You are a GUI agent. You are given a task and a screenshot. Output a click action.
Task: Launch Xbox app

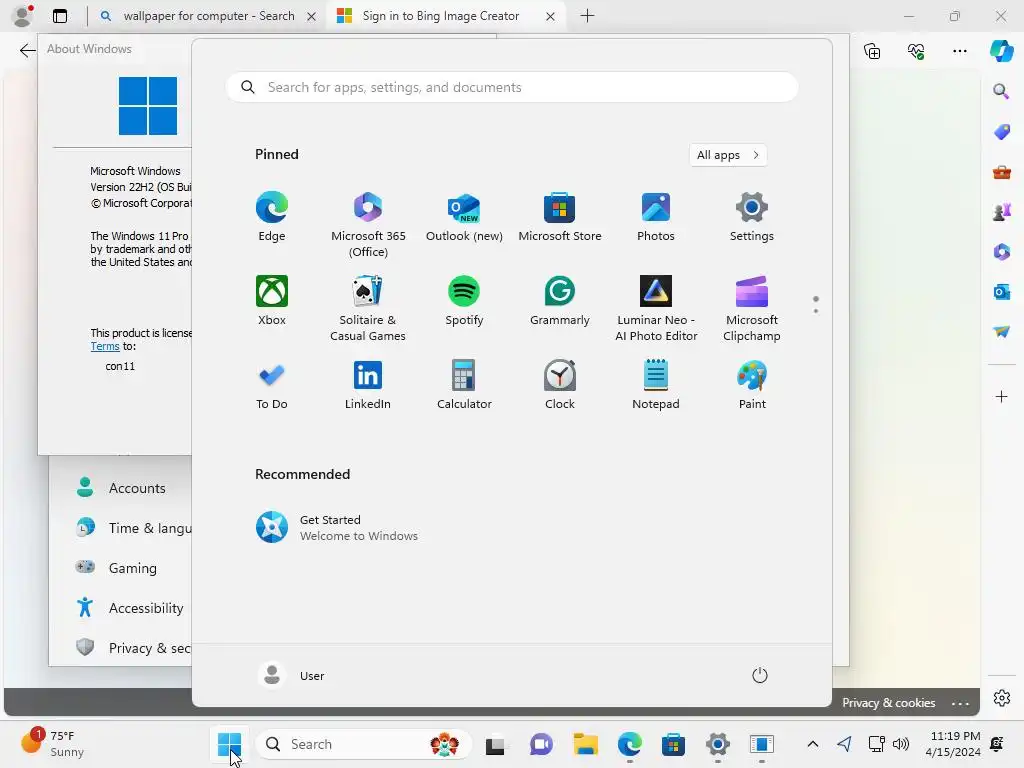[x=272, y=300]
